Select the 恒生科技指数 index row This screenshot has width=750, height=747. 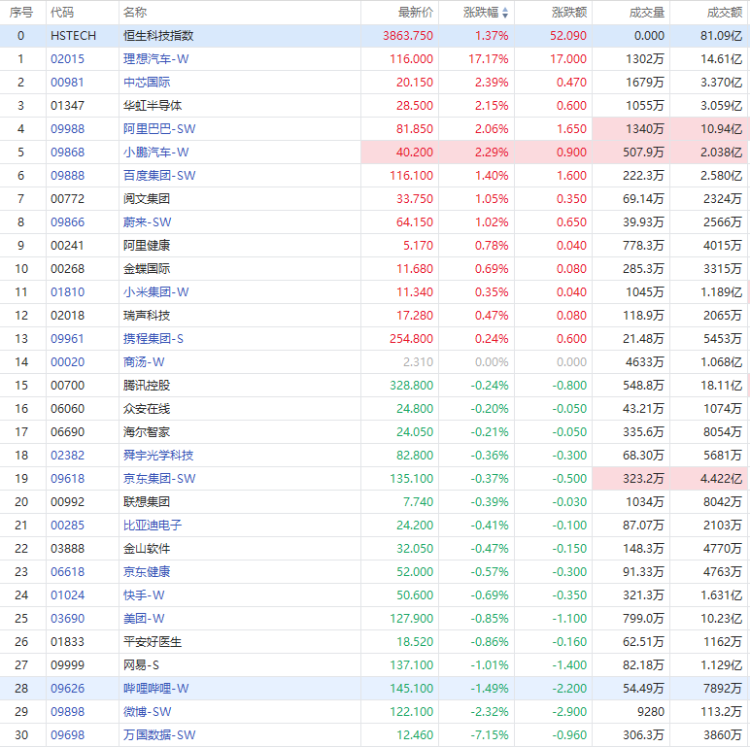[375, 36]
